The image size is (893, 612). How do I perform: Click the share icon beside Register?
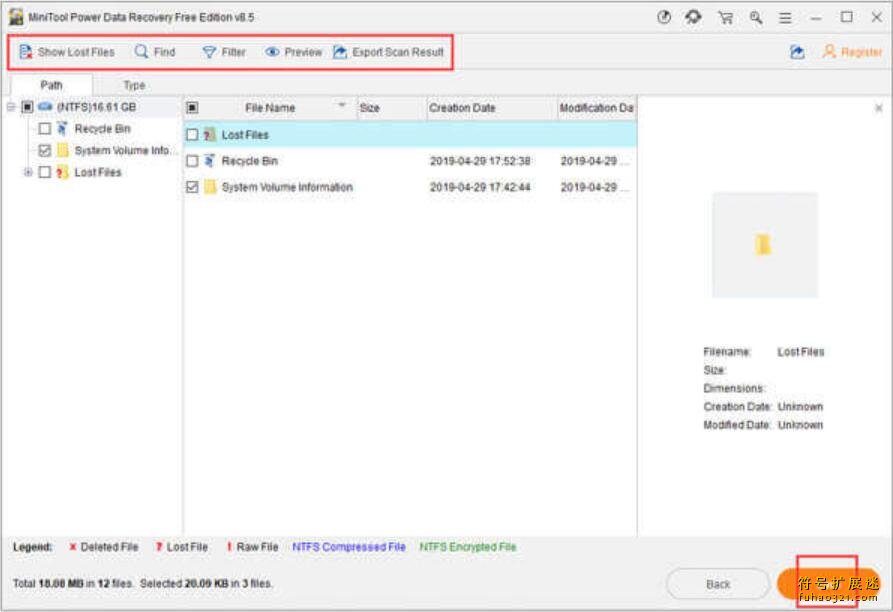[x=797, y=52]
